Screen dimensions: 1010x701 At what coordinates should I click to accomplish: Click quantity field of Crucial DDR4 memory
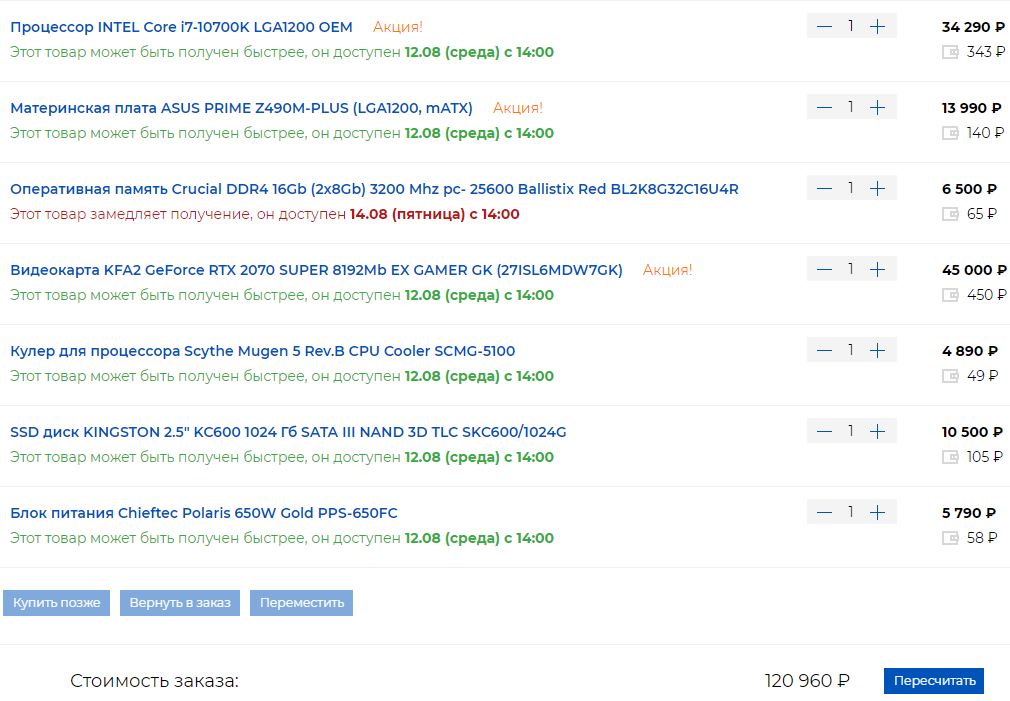coord(851,187)
